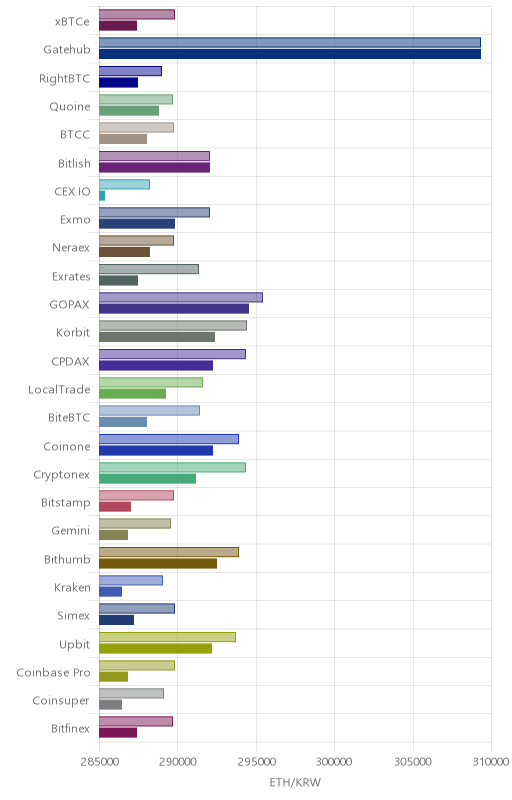Viewport: 512px width, 800px height.
Task: Select the olive green Upbit lower bar
Action: pos(155,648)
